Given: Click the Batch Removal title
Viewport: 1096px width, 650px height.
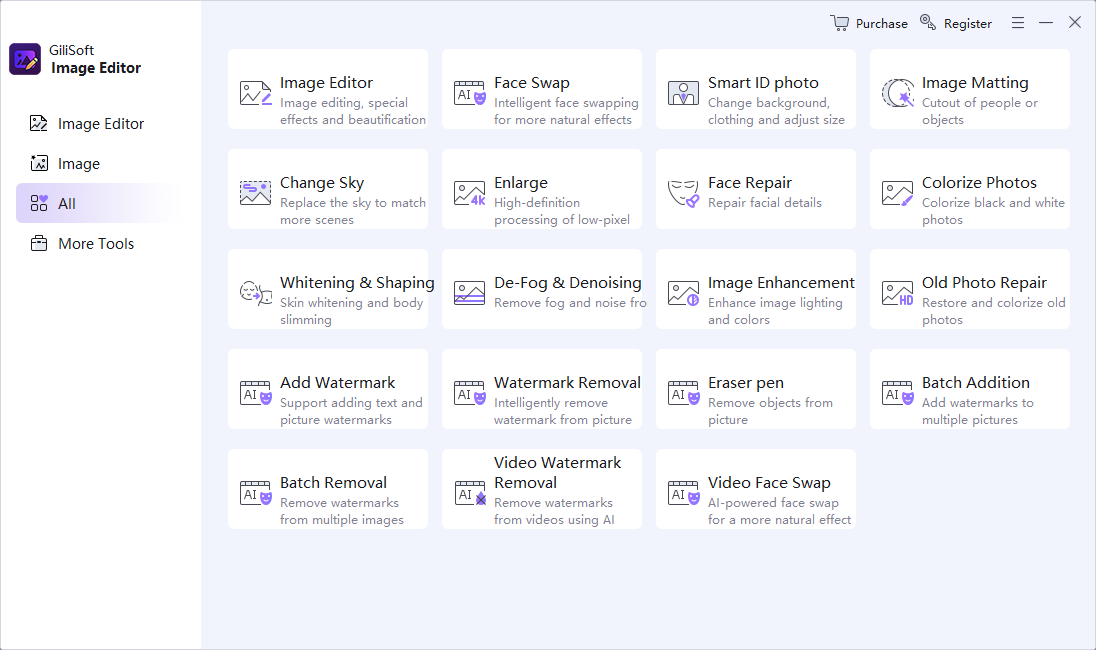Looking at the screenshot, I should [x=333, y=482].
